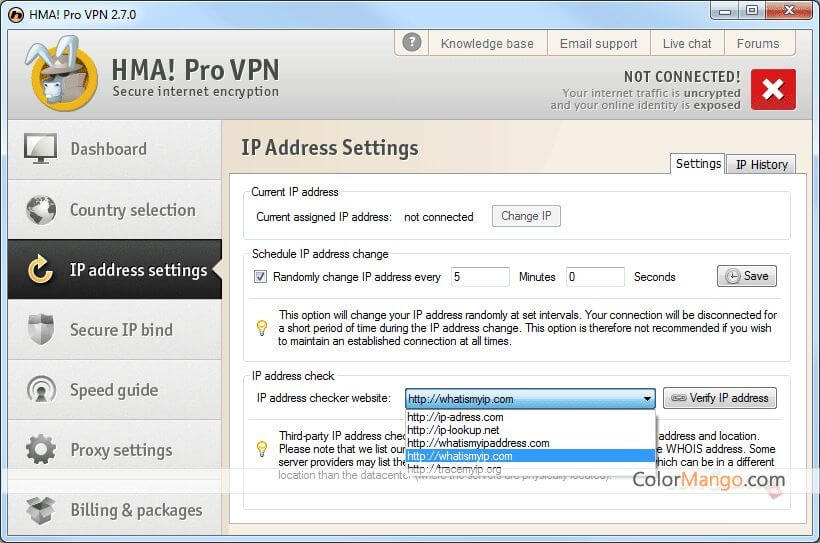This screenshot has width=820, height=543.
Task: Click the HMA donkey mascot logo
Action: (x=62, y=74)
